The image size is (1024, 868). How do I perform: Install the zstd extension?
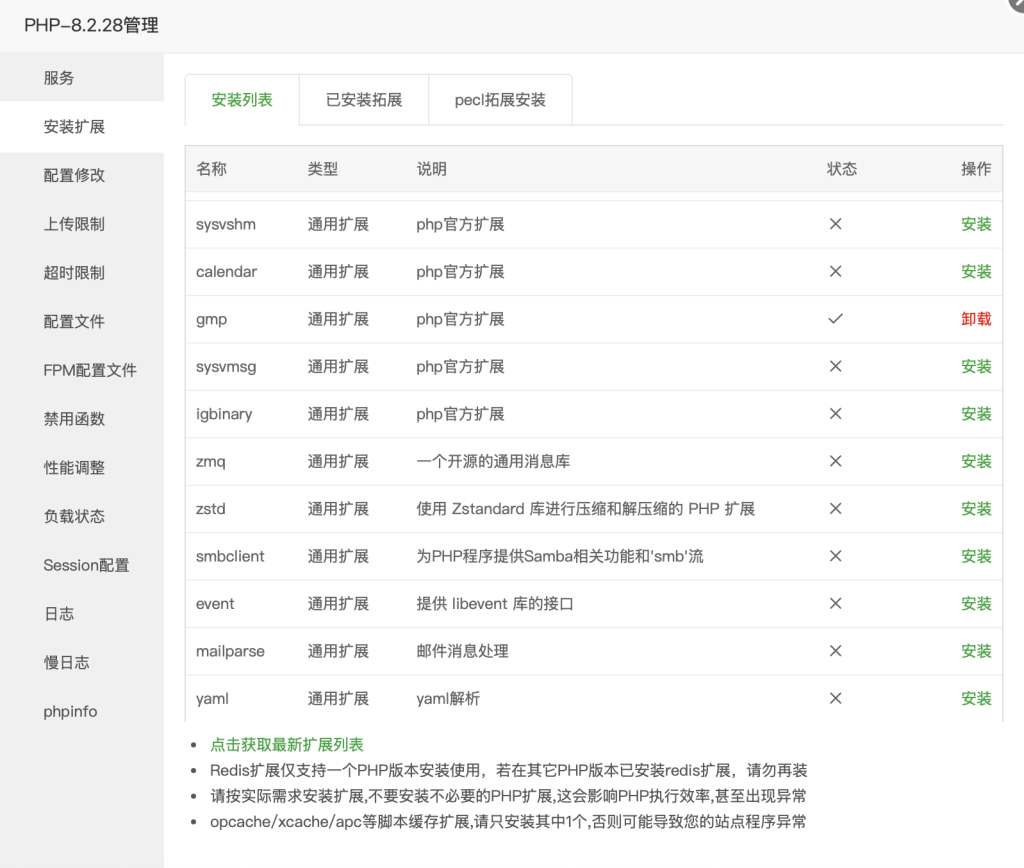click(976, 509)
